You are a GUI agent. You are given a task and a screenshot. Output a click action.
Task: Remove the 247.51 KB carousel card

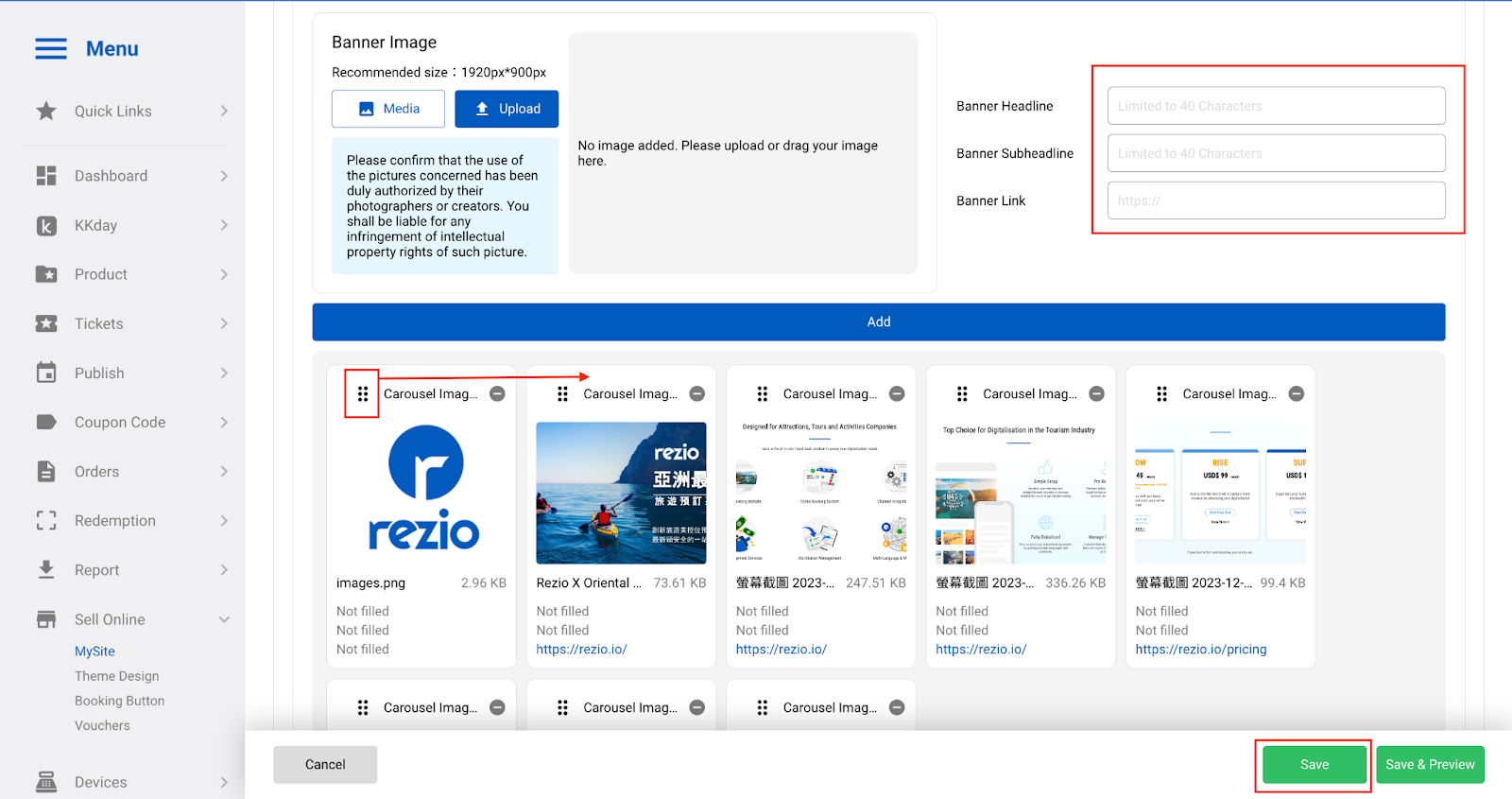(x=897, y=393)
